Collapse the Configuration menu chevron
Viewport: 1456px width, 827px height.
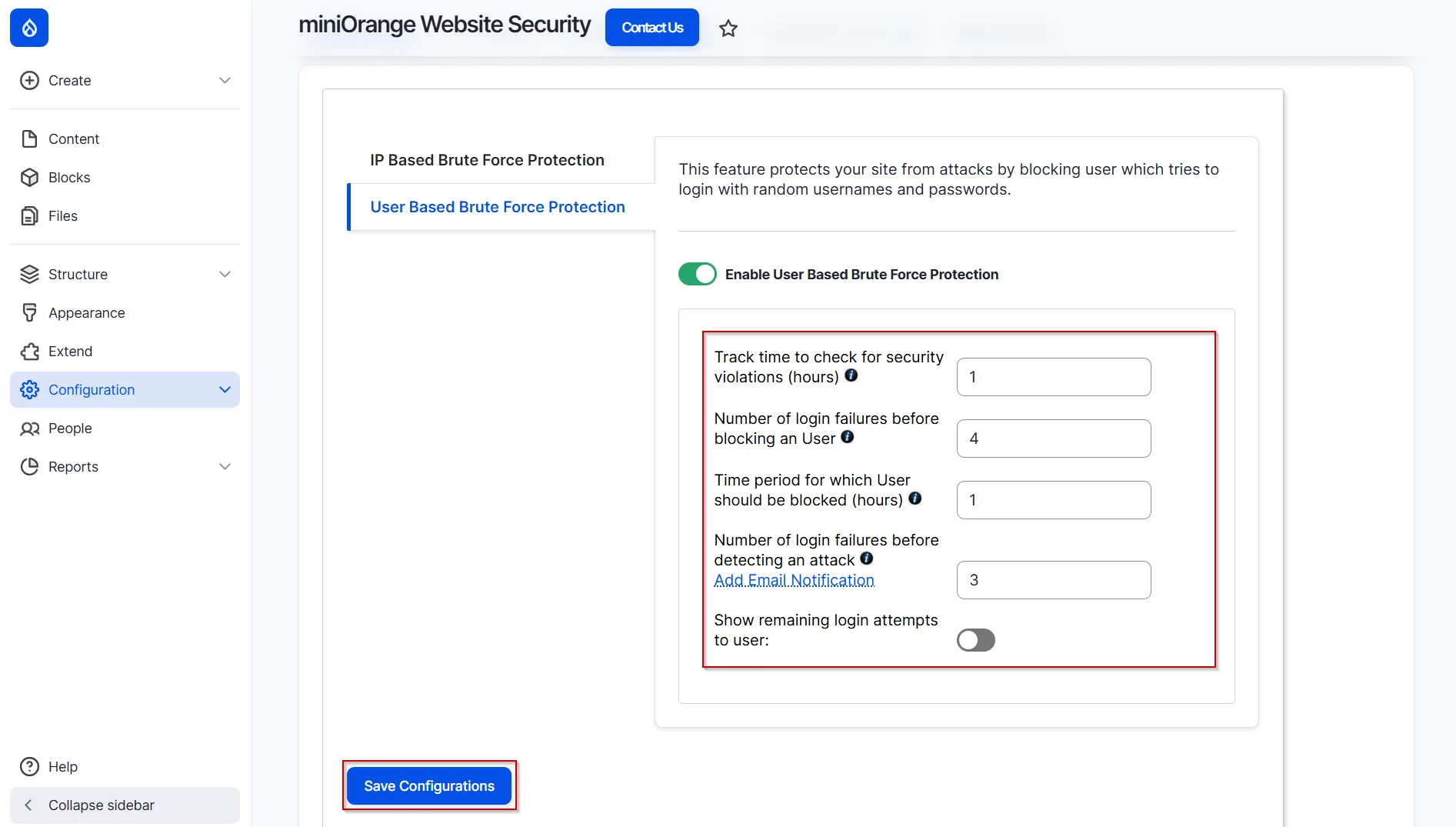[225, 390]
